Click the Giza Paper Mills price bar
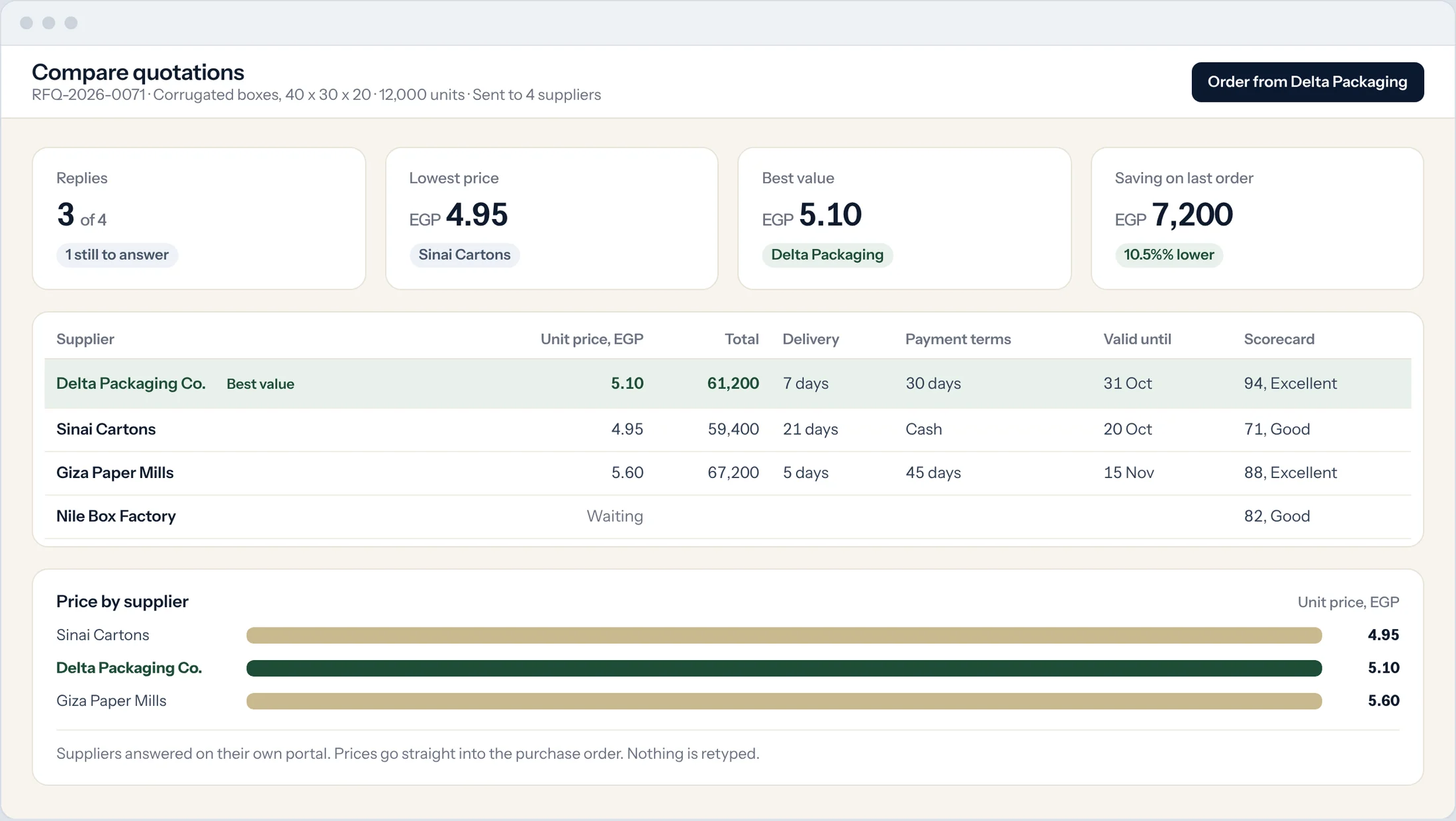The width and height of the screenshot is (1456, 821). tap(784, 701)
